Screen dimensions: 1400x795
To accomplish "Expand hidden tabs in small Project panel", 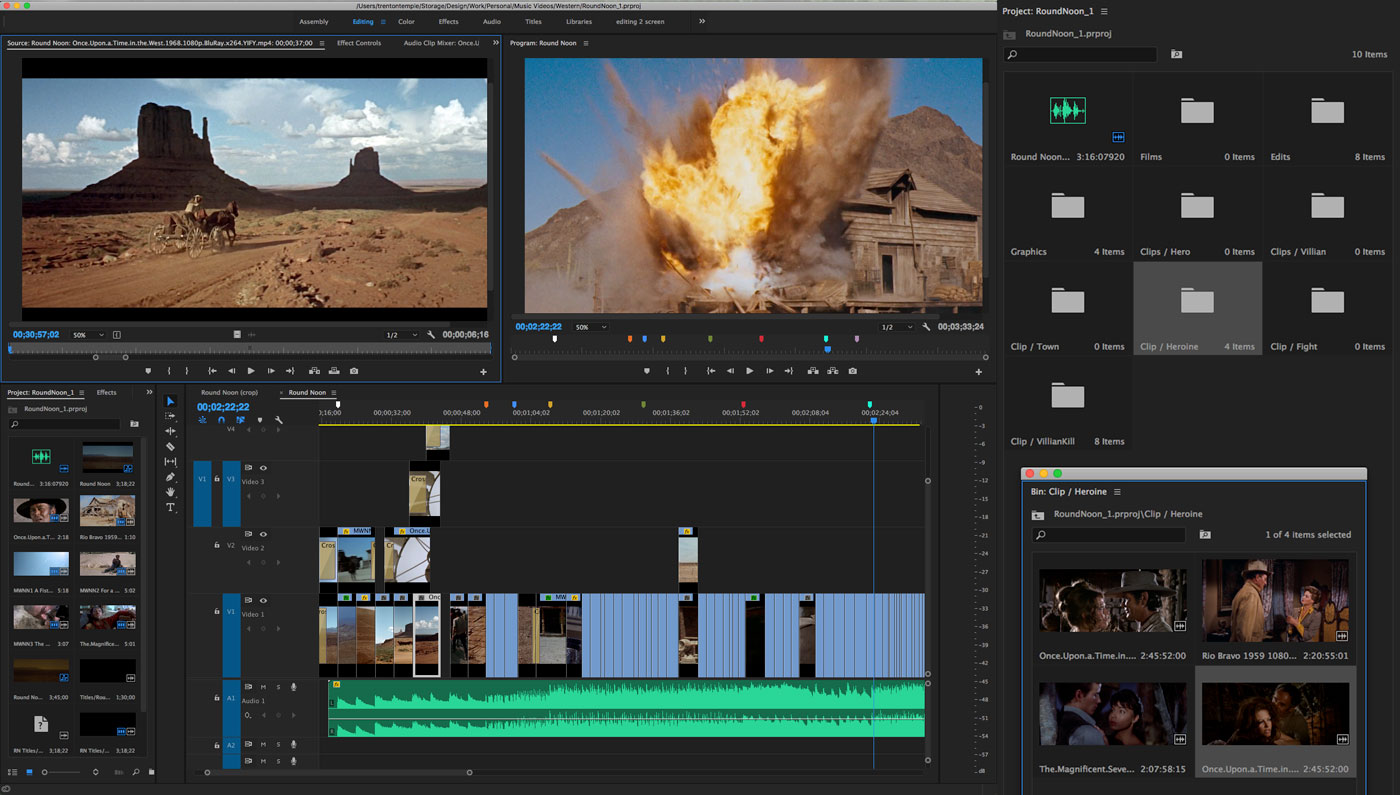I will pyautogui.click(x=149, y=392).
